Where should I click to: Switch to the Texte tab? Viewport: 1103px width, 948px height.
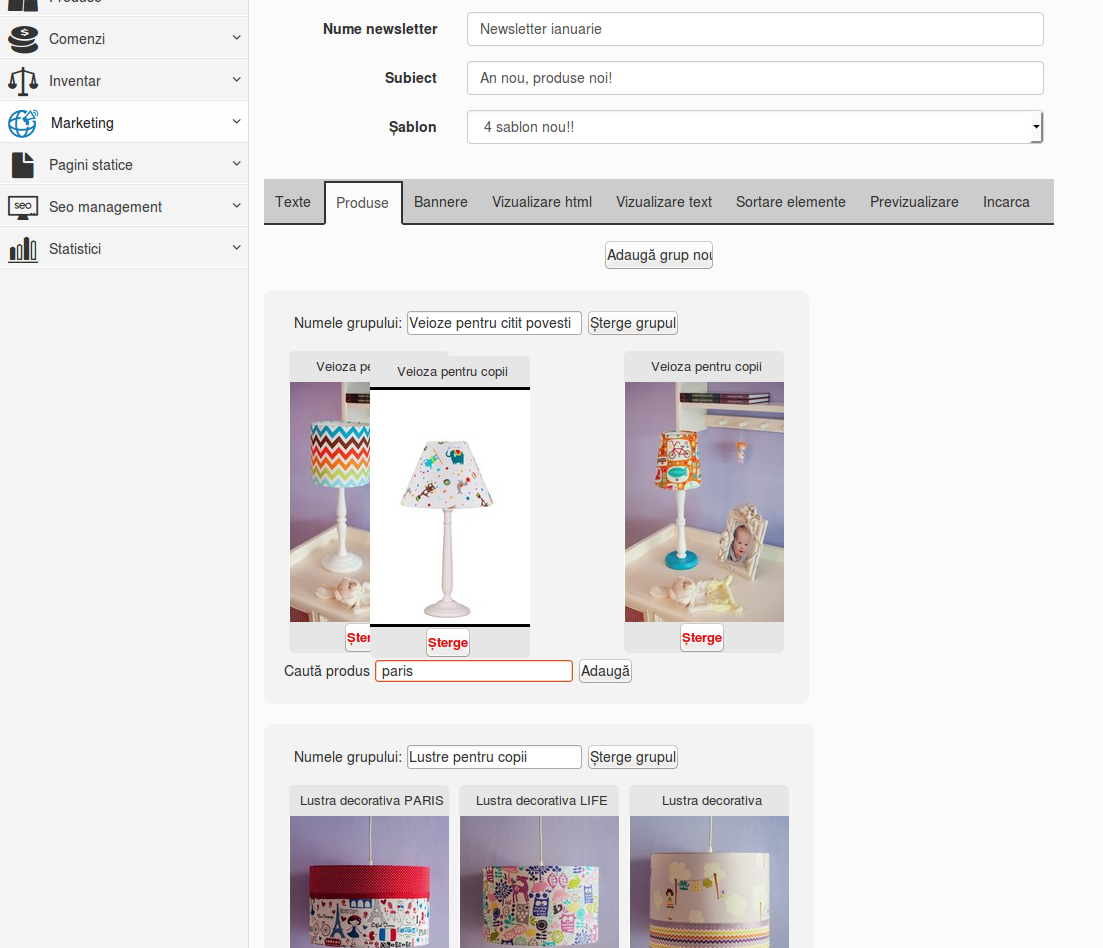(x=293, y=202)
